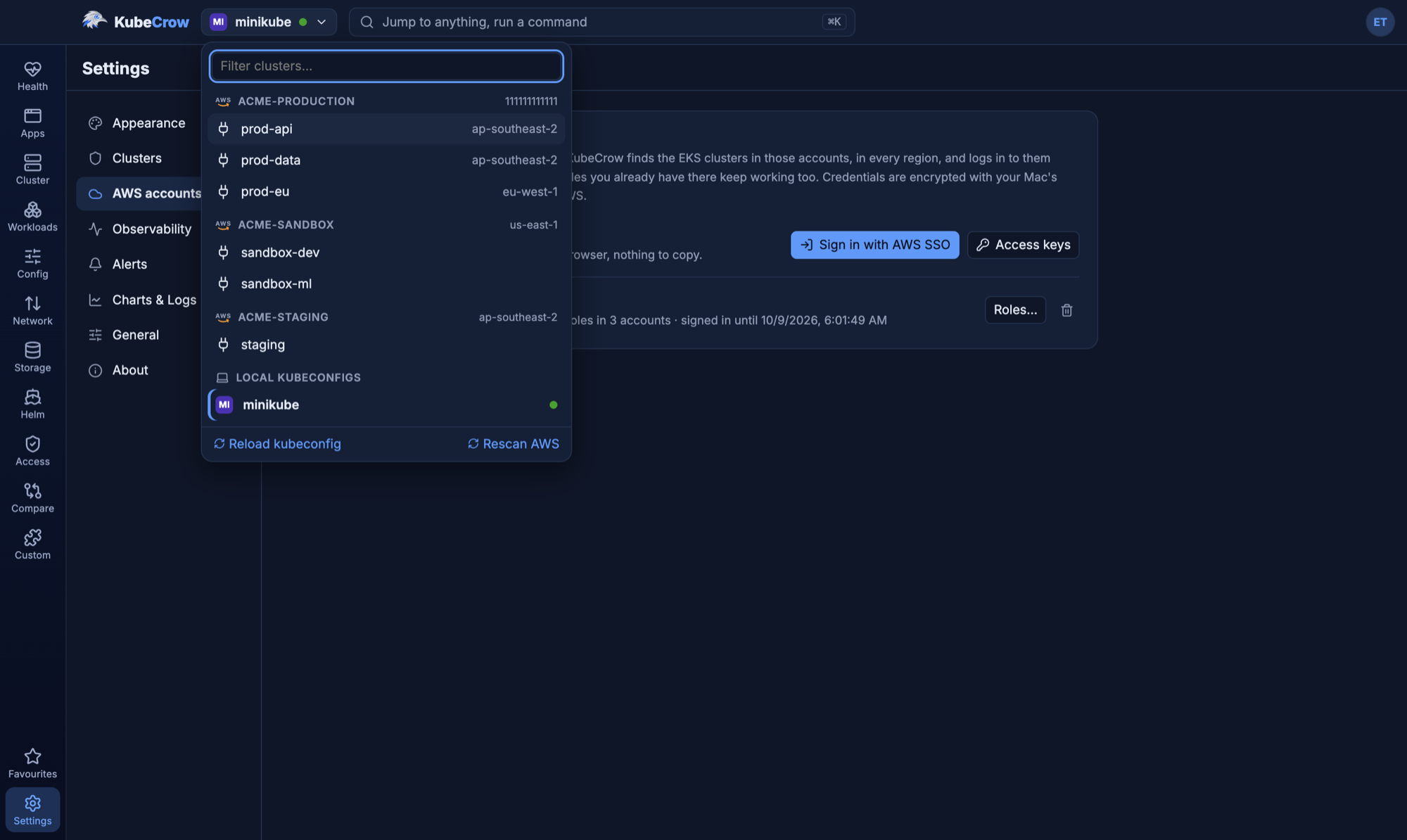Image resolution: width=1407 pixels, height=840 pixels.
Task: Select the minikube local kubeconfig entry
Action: coord(386,405)
